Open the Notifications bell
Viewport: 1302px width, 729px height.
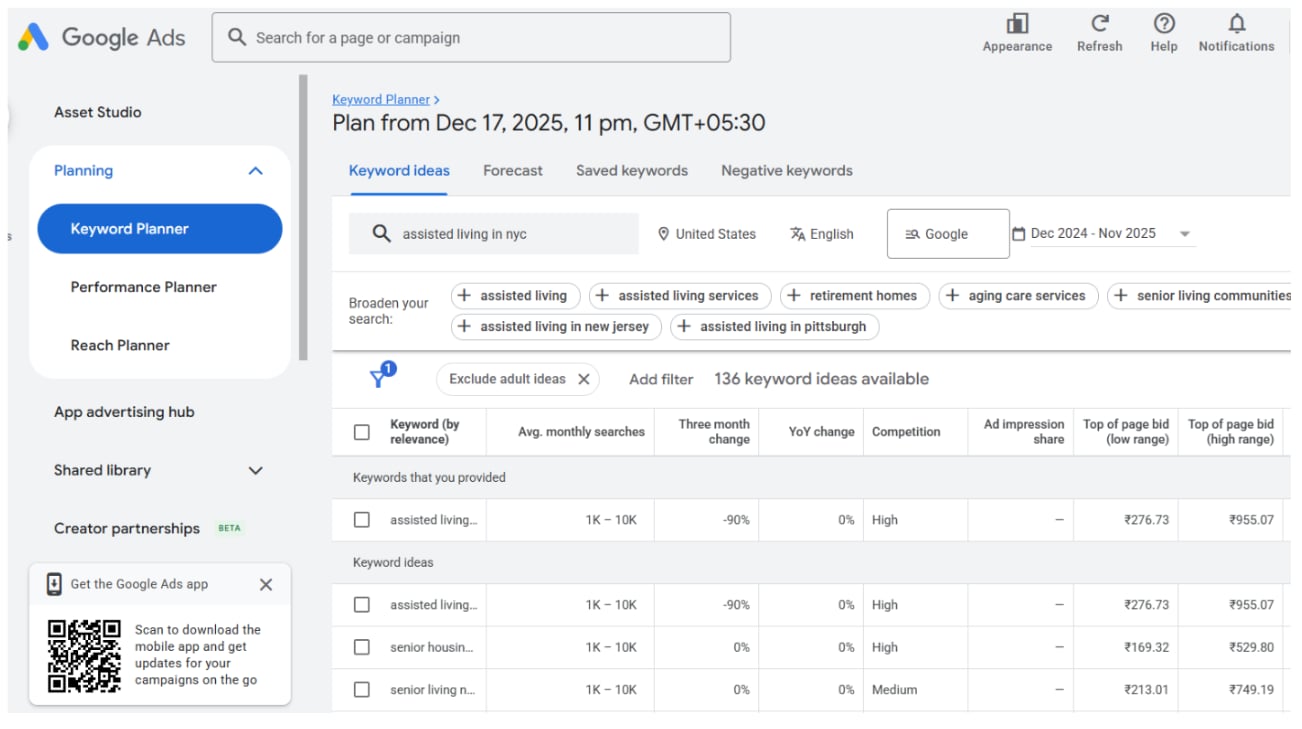1237,24
